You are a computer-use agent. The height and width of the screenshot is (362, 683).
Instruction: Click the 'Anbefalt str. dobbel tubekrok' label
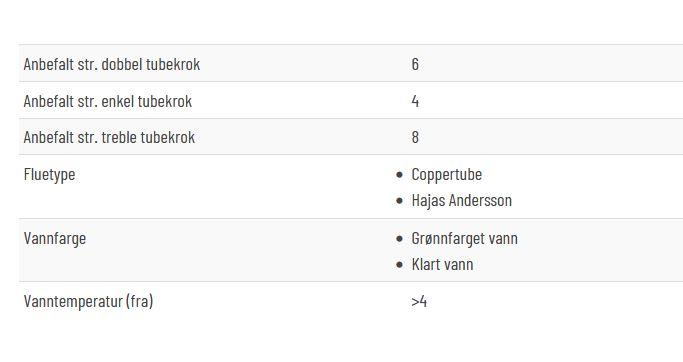tap(112, 64)
